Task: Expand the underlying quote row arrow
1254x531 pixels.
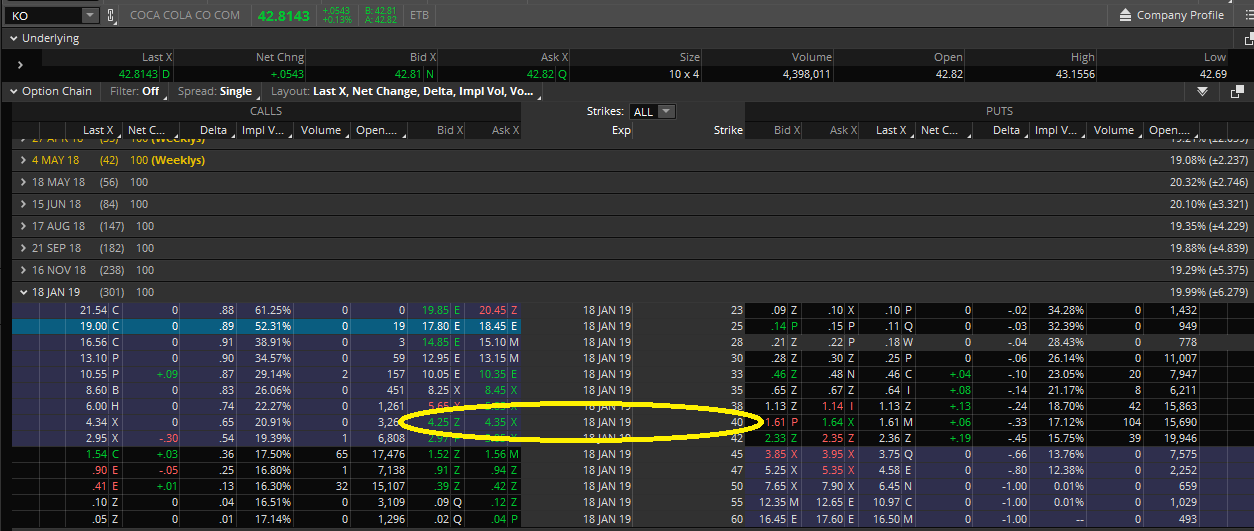Action: [20, 65]
